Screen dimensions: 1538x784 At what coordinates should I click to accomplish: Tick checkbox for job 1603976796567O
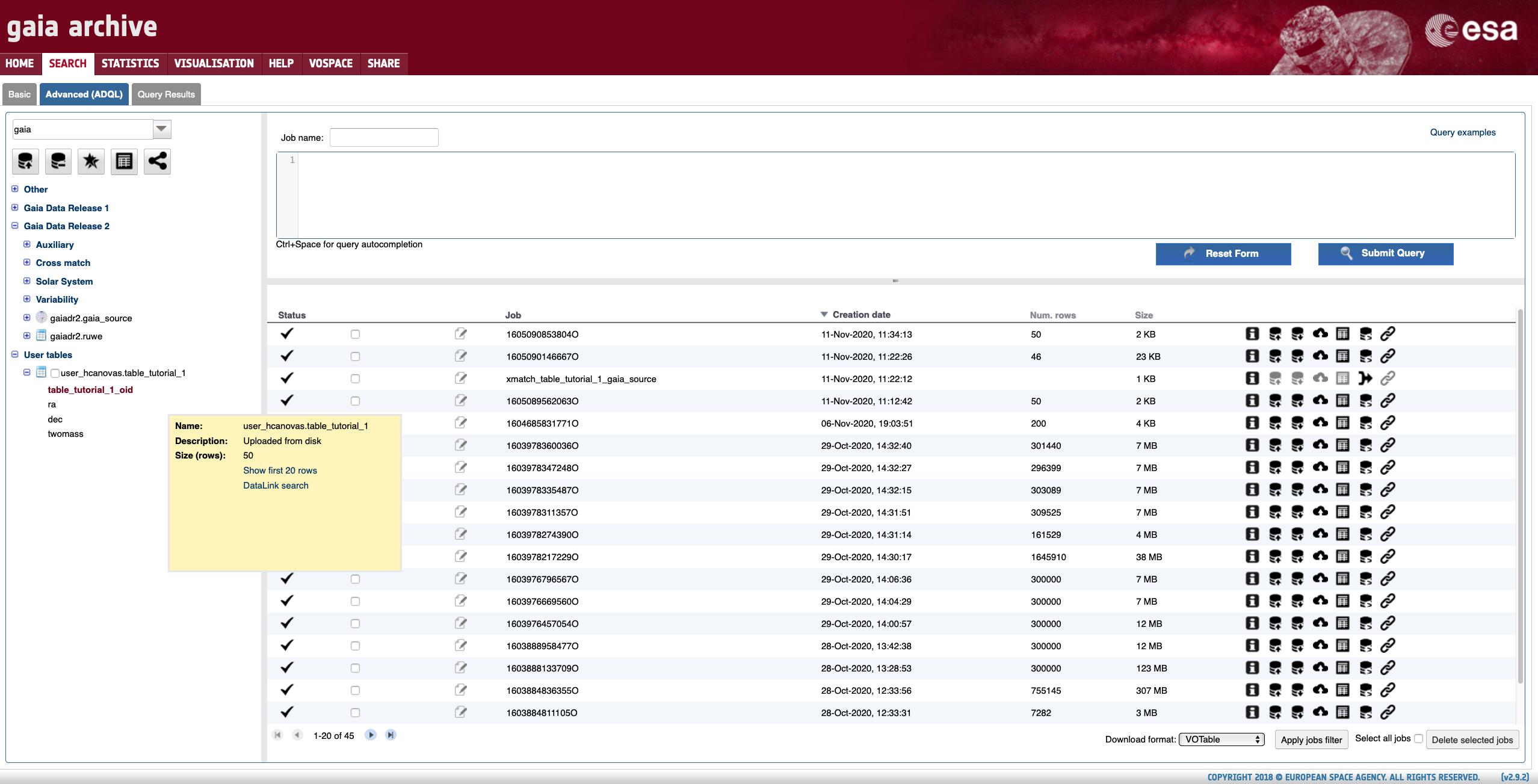point(355,579)
